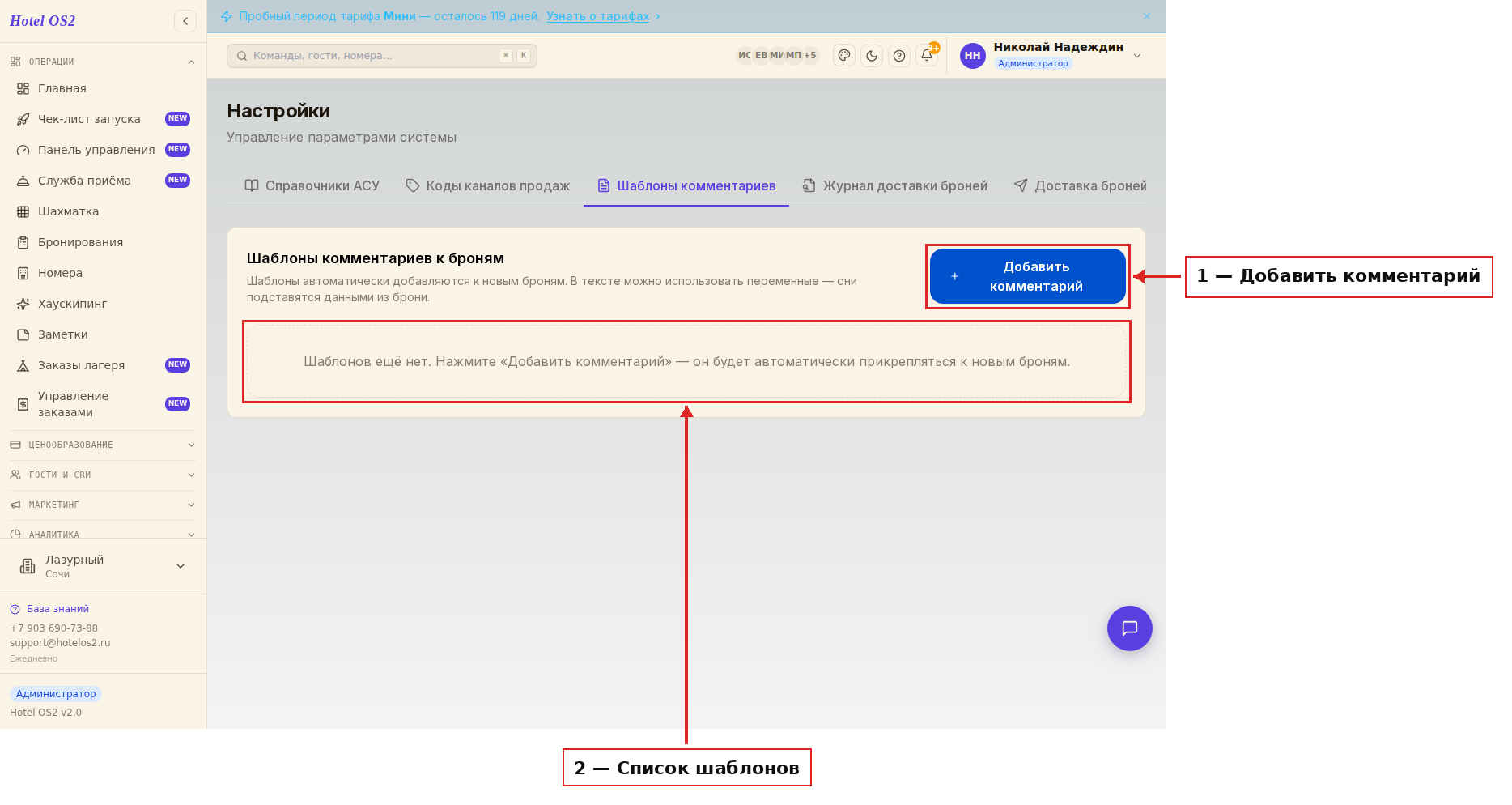
Task: Open the chat support bubble
Action: [1130, 628]
